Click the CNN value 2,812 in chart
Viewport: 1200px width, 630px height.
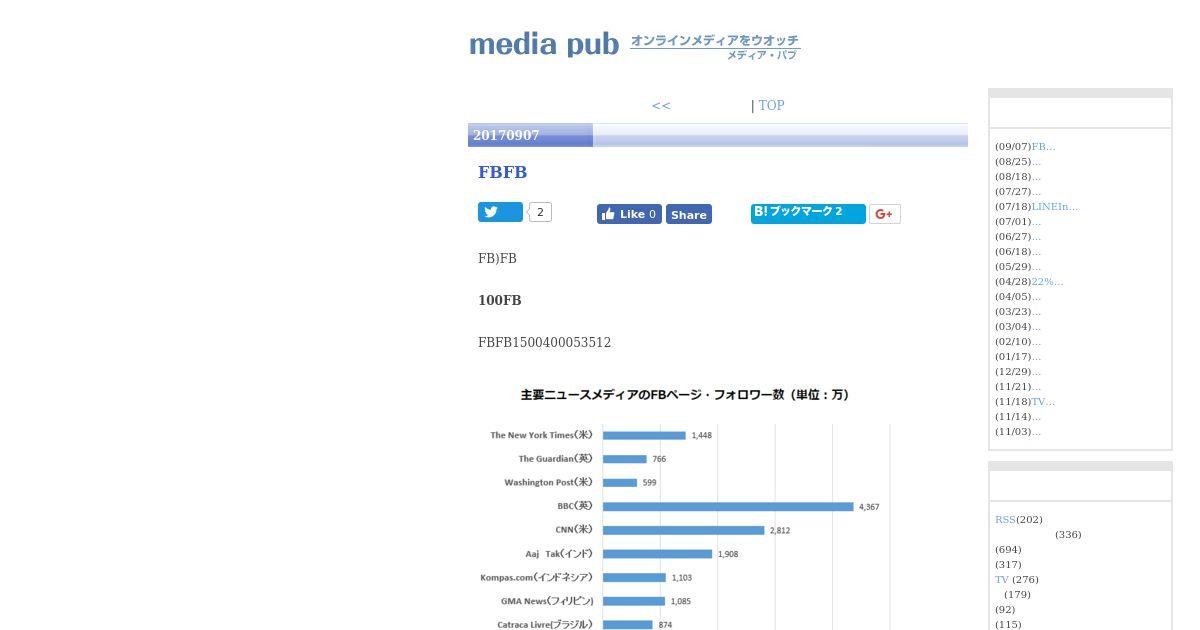pos(780,530)
